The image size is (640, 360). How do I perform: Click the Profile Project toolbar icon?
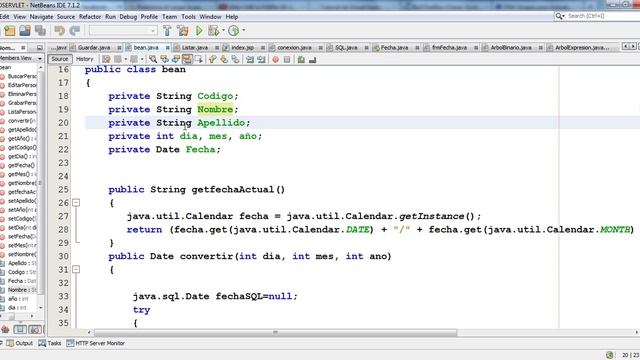tap(233, 31)
